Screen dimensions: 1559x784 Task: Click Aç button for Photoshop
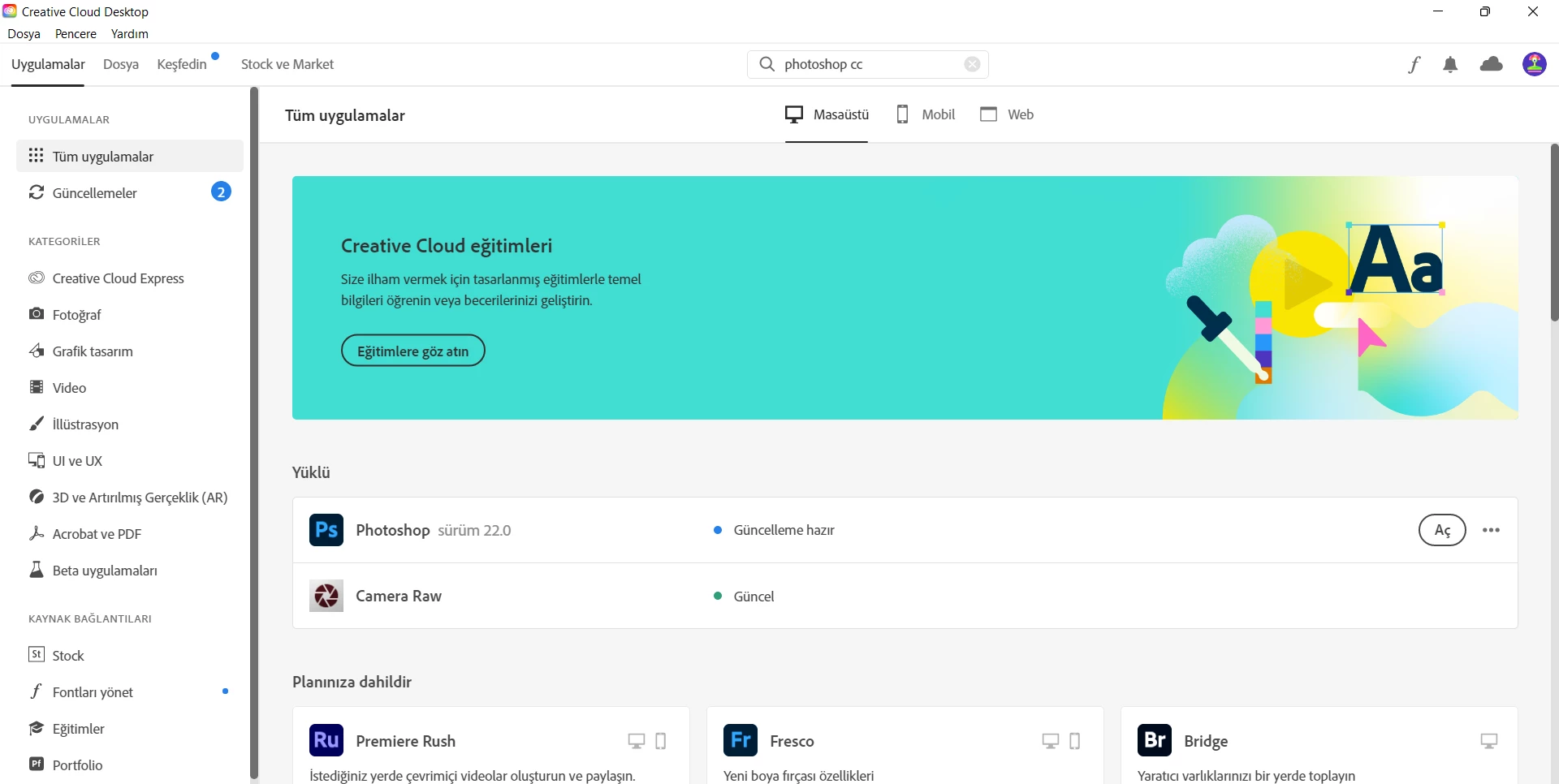(1442, 530)
